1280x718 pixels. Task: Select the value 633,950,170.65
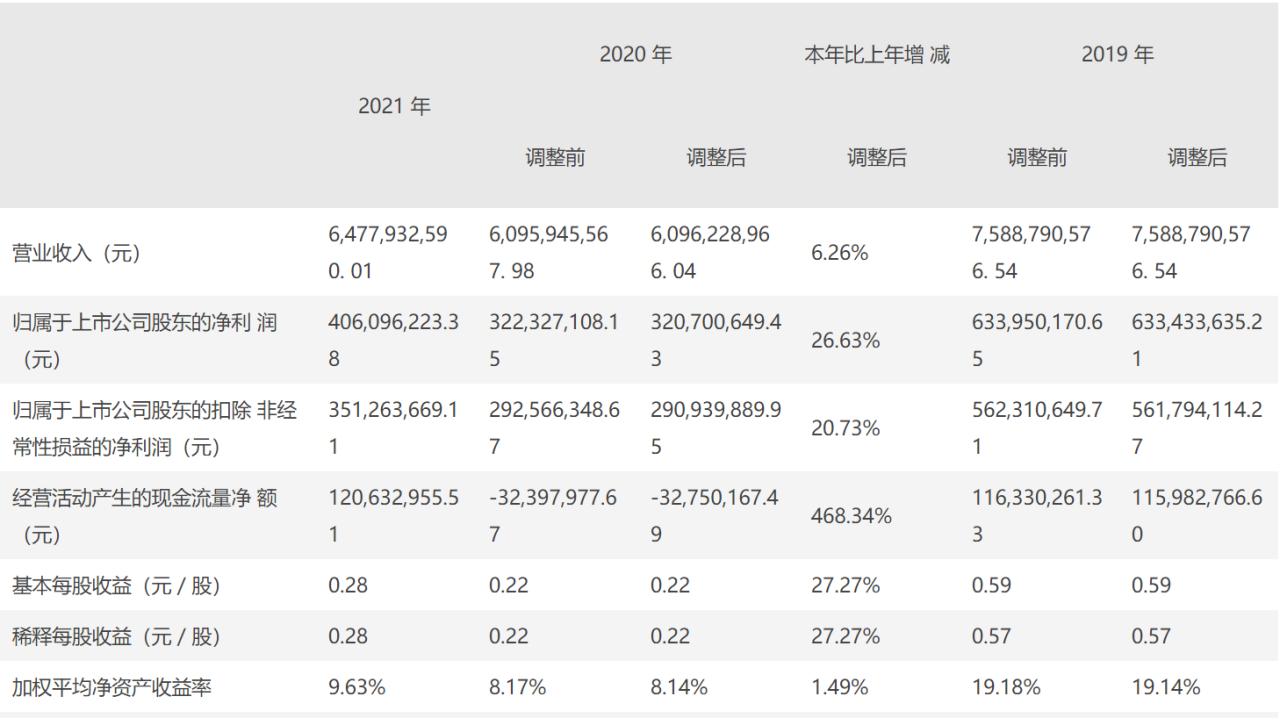tap(1037, 340)
